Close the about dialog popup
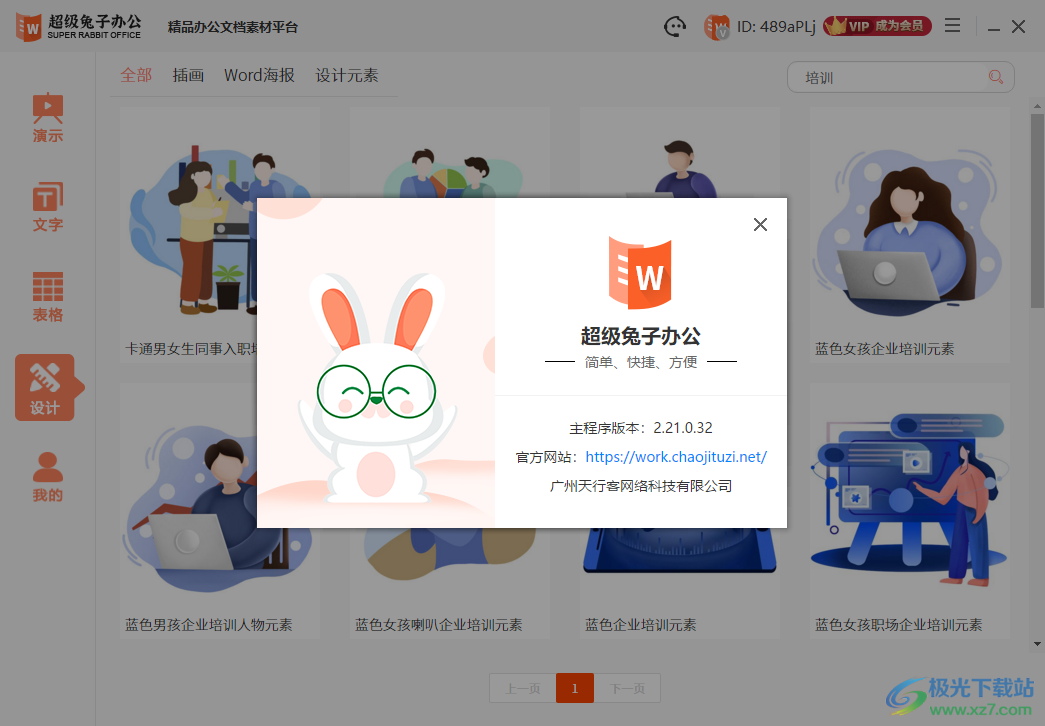The image size is (1045, 726). (760, 224)
